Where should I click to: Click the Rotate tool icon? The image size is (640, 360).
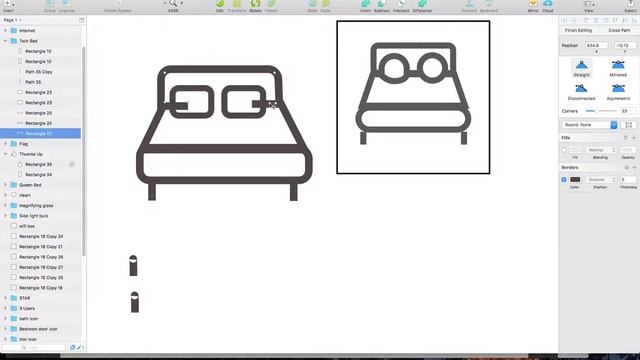click(x=255, y=5)
